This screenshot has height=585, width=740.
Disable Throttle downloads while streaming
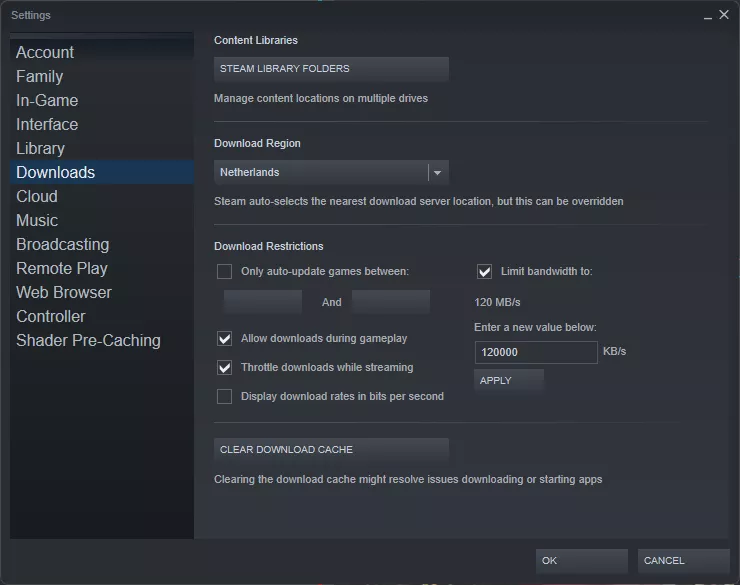224,368
